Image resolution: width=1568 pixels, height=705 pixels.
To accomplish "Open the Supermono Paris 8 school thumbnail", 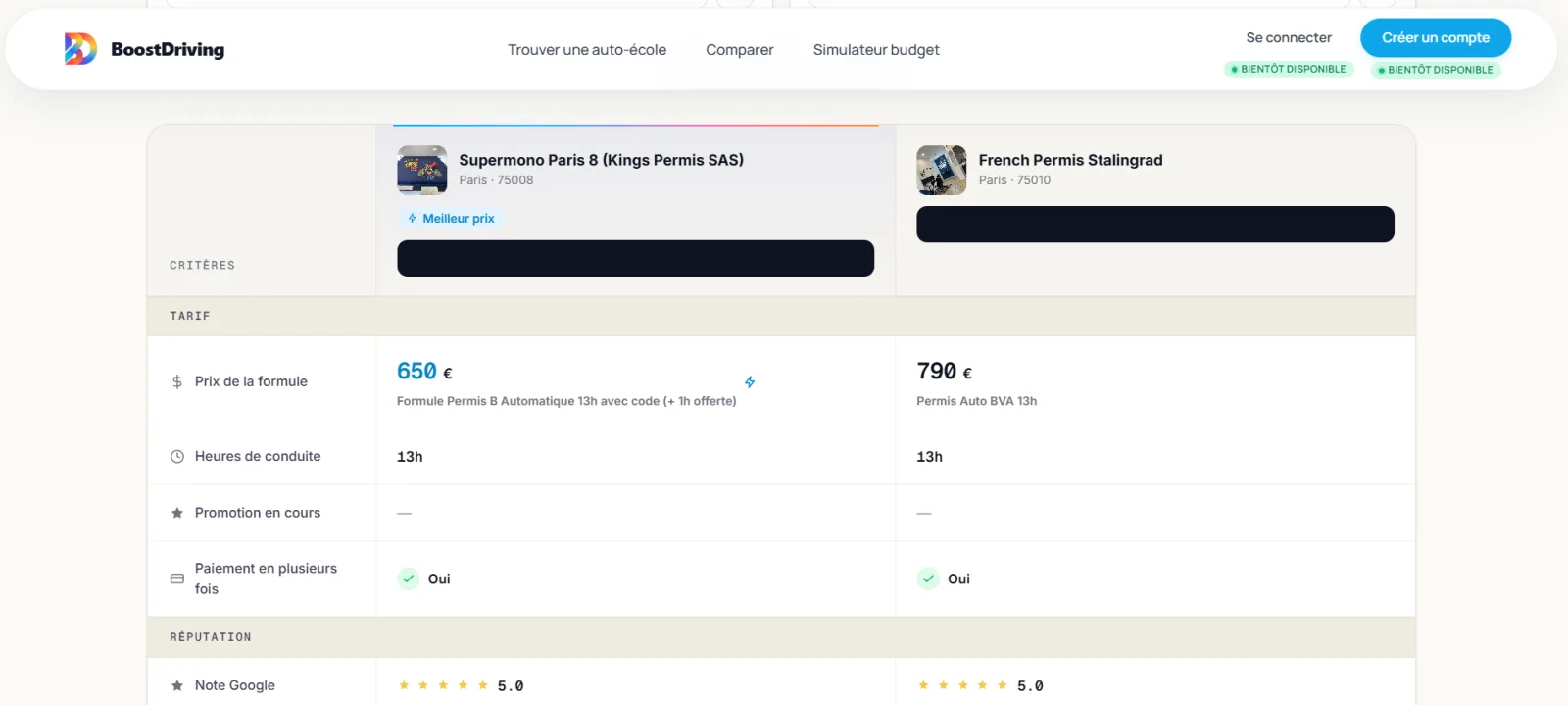I will [422, 170].
